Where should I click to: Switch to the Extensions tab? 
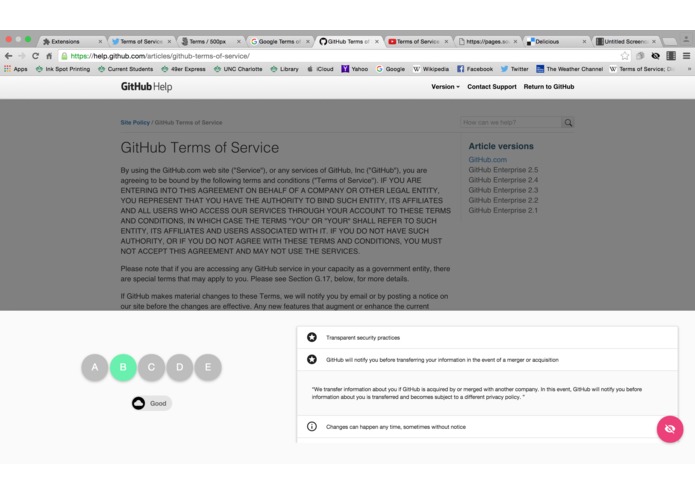coord(71,41)
